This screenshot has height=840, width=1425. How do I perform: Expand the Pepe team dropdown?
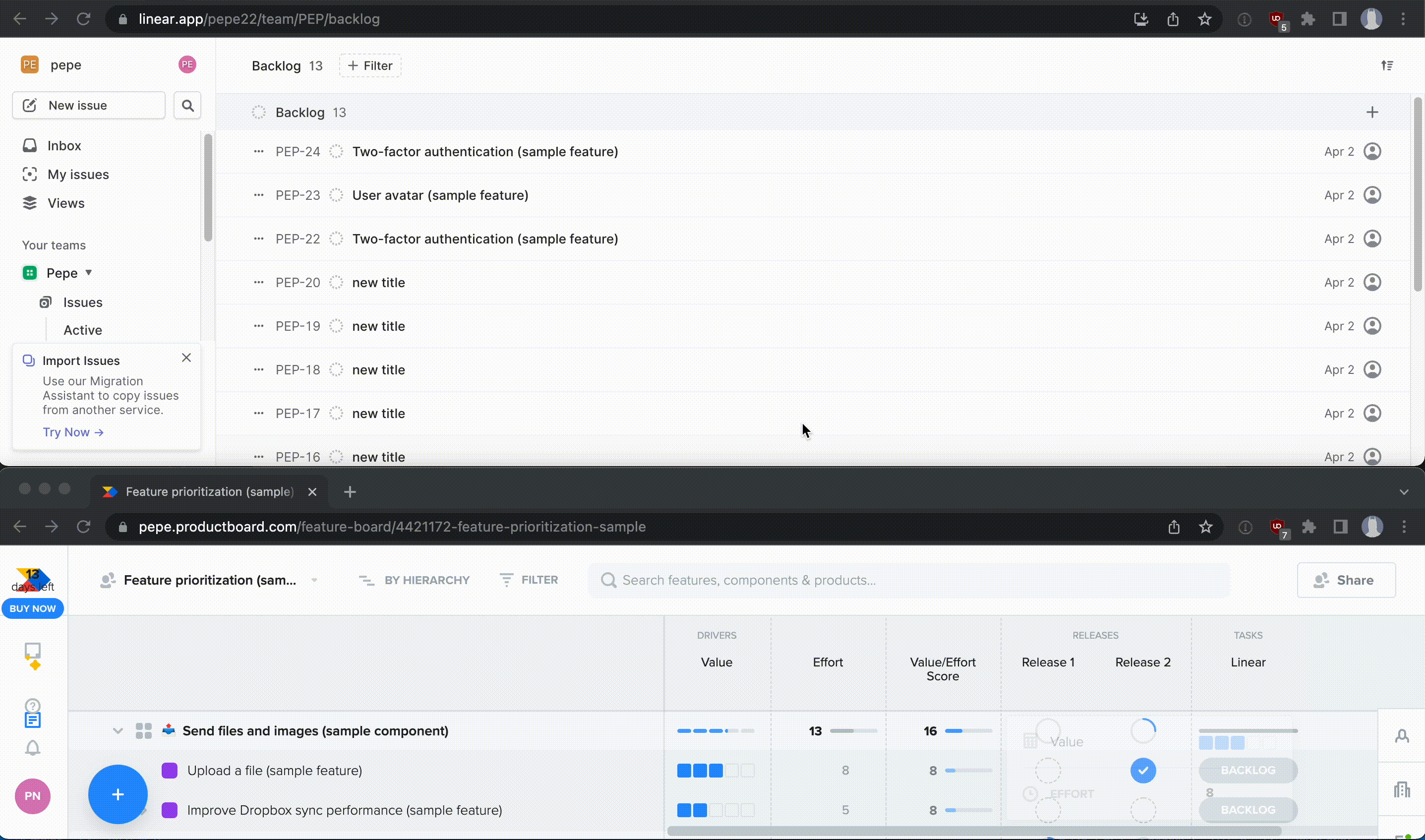click(x=89, y=273)
